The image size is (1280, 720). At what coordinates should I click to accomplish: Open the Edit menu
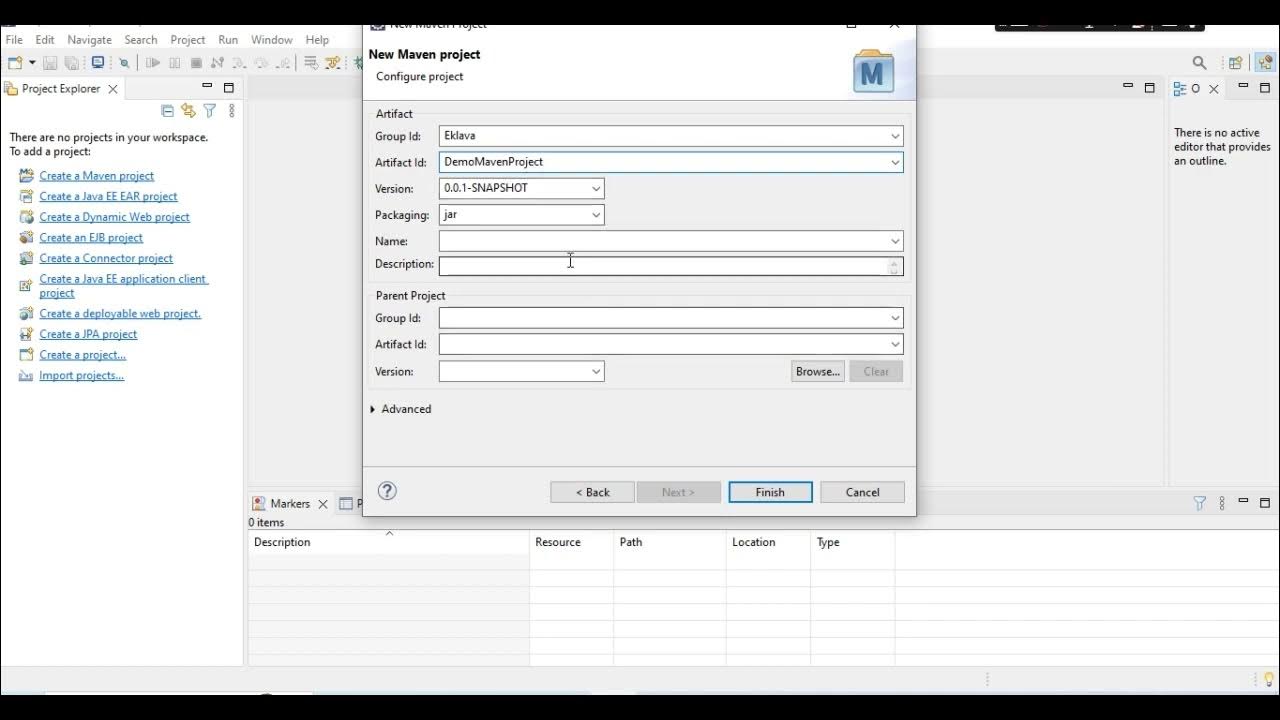pos(45,40)
